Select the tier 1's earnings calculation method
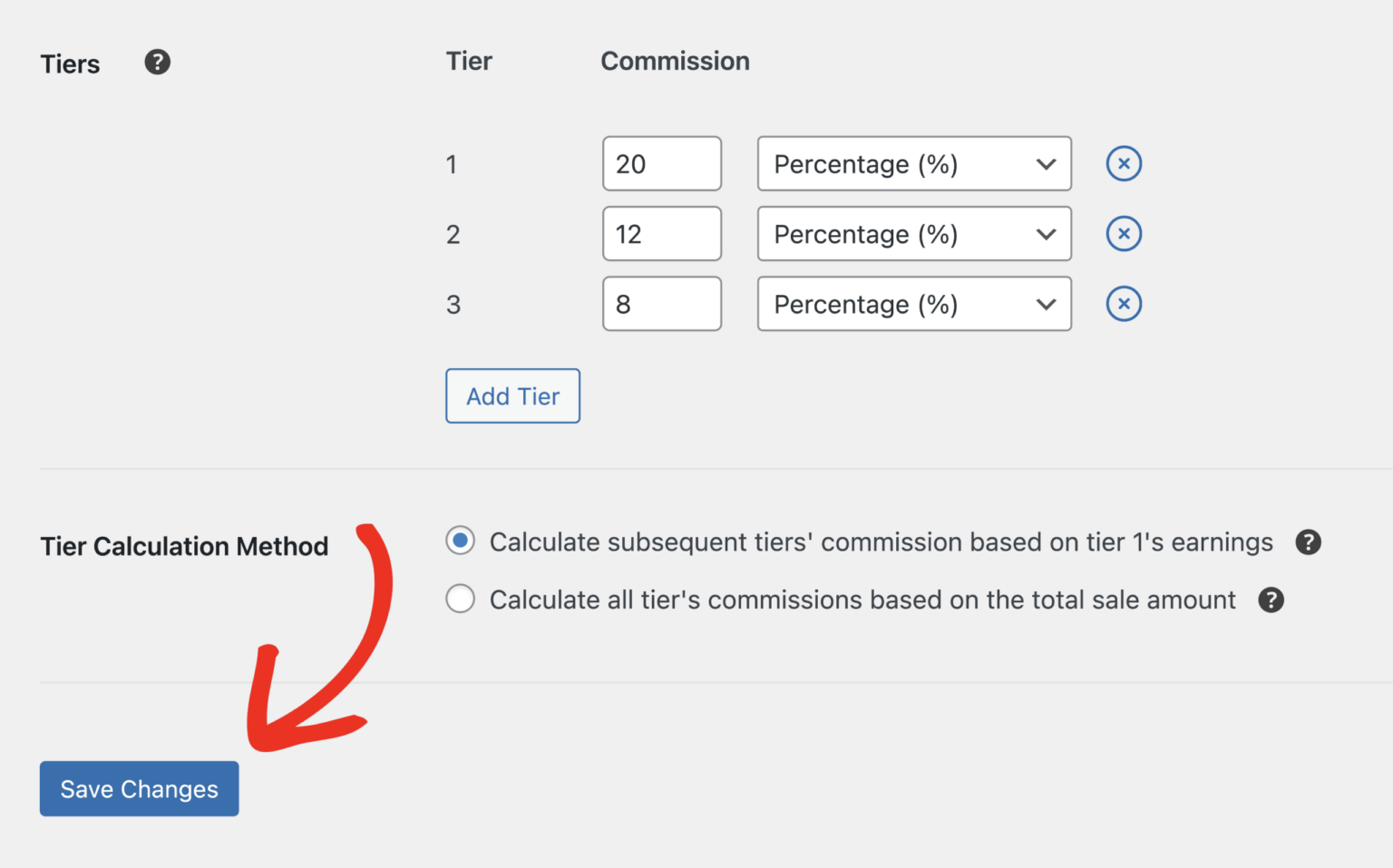Viewport: 1393px width, 868px height. pos(460,541)
